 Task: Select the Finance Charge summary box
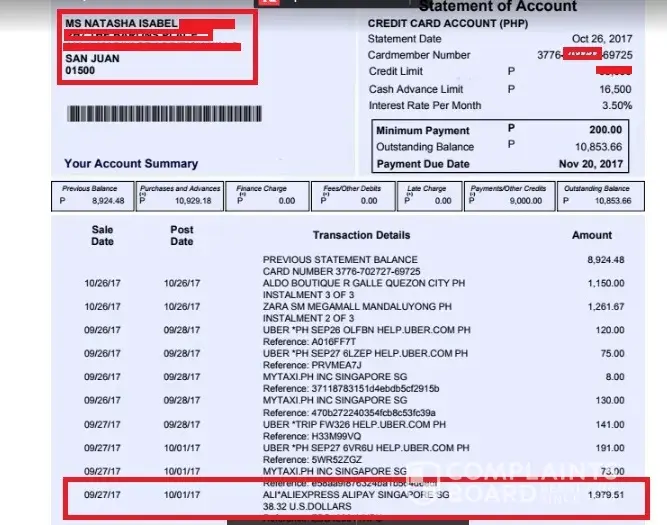coord(267,196)
